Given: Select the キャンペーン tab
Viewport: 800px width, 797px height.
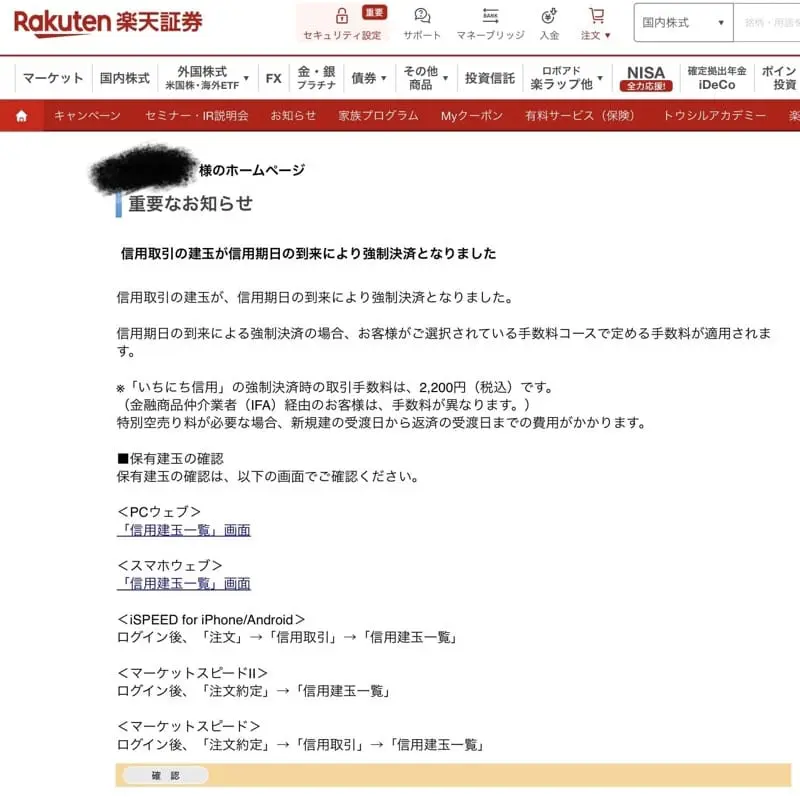Looking at the screenshot, I should (x=87, y=116).
